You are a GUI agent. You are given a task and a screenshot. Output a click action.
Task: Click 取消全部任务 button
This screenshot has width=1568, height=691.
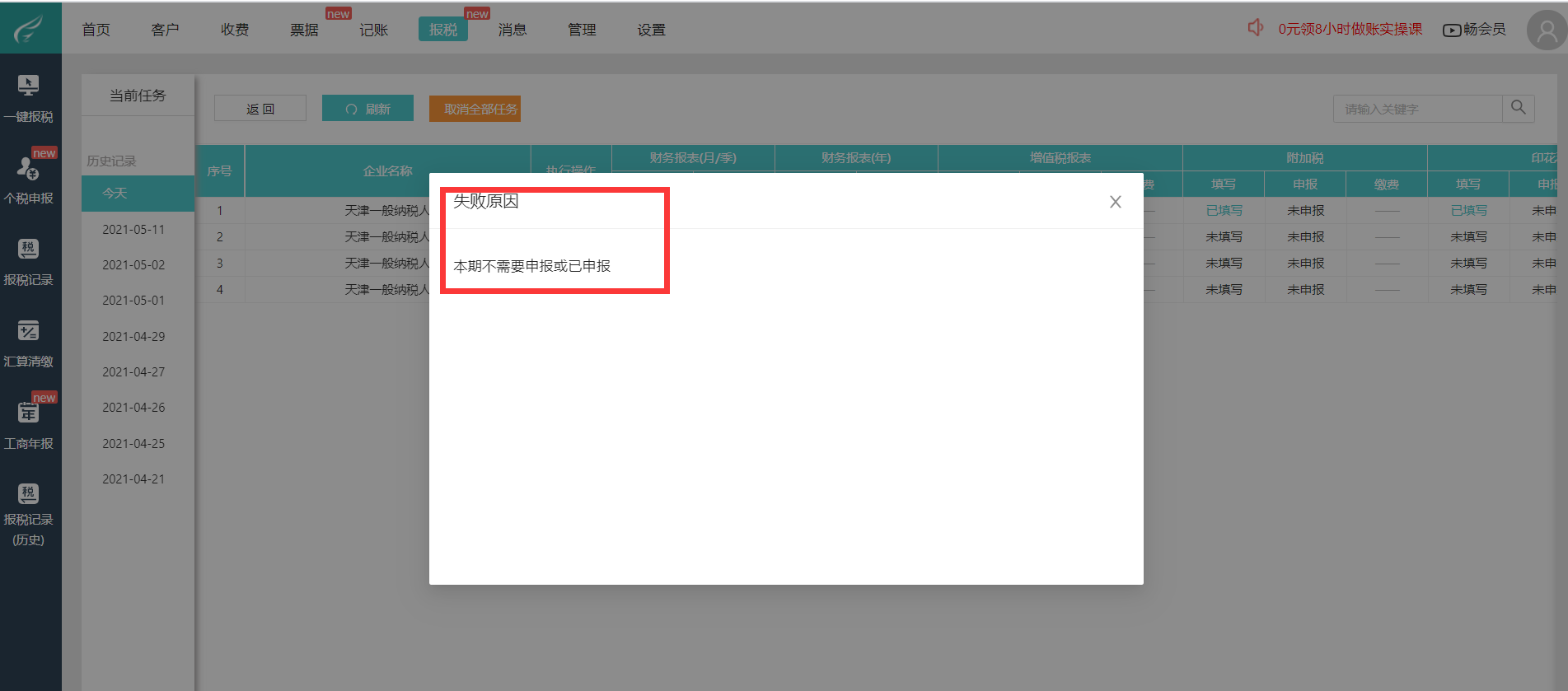[475, 109]
